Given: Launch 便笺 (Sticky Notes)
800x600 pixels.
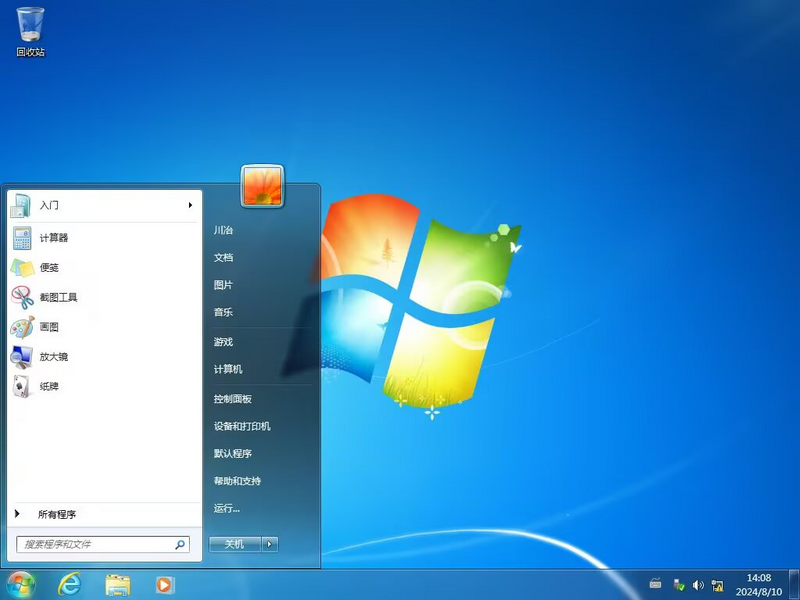Looking at the screenshot, I should coord(49,268).
